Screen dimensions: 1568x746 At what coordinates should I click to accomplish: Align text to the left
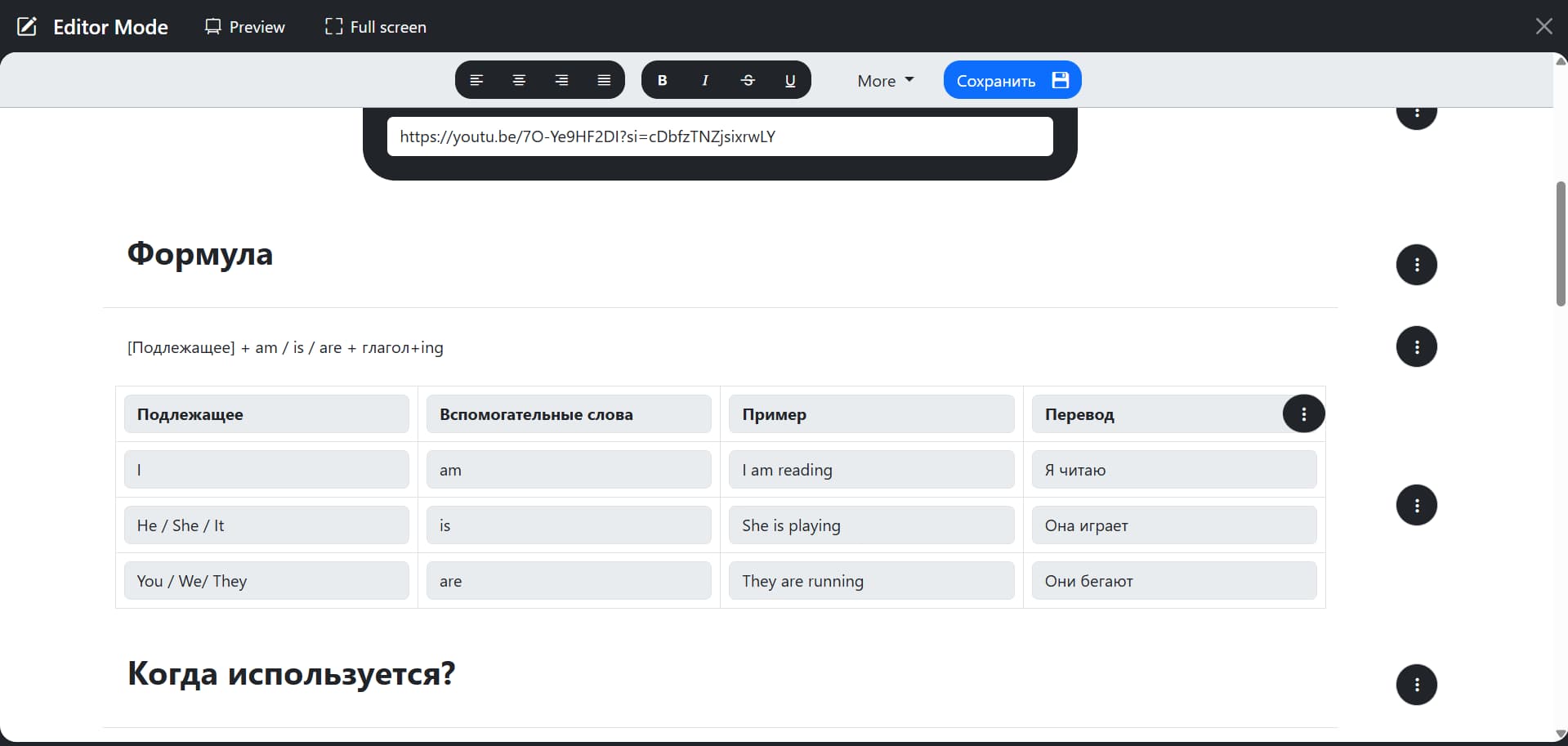click(476, 80)
